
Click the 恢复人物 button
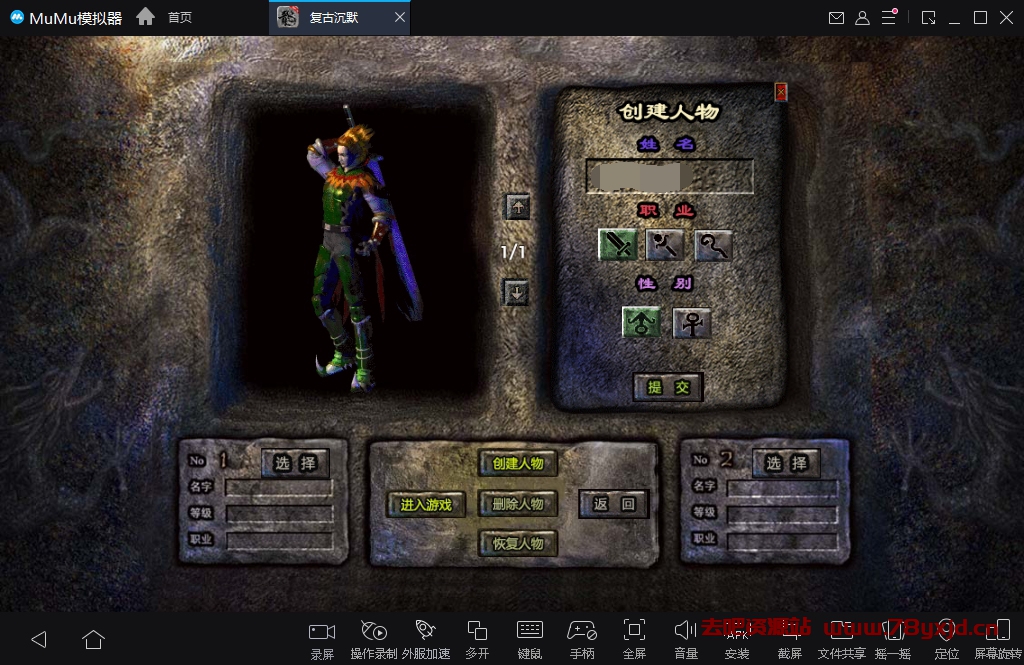[x=518, y=543]
